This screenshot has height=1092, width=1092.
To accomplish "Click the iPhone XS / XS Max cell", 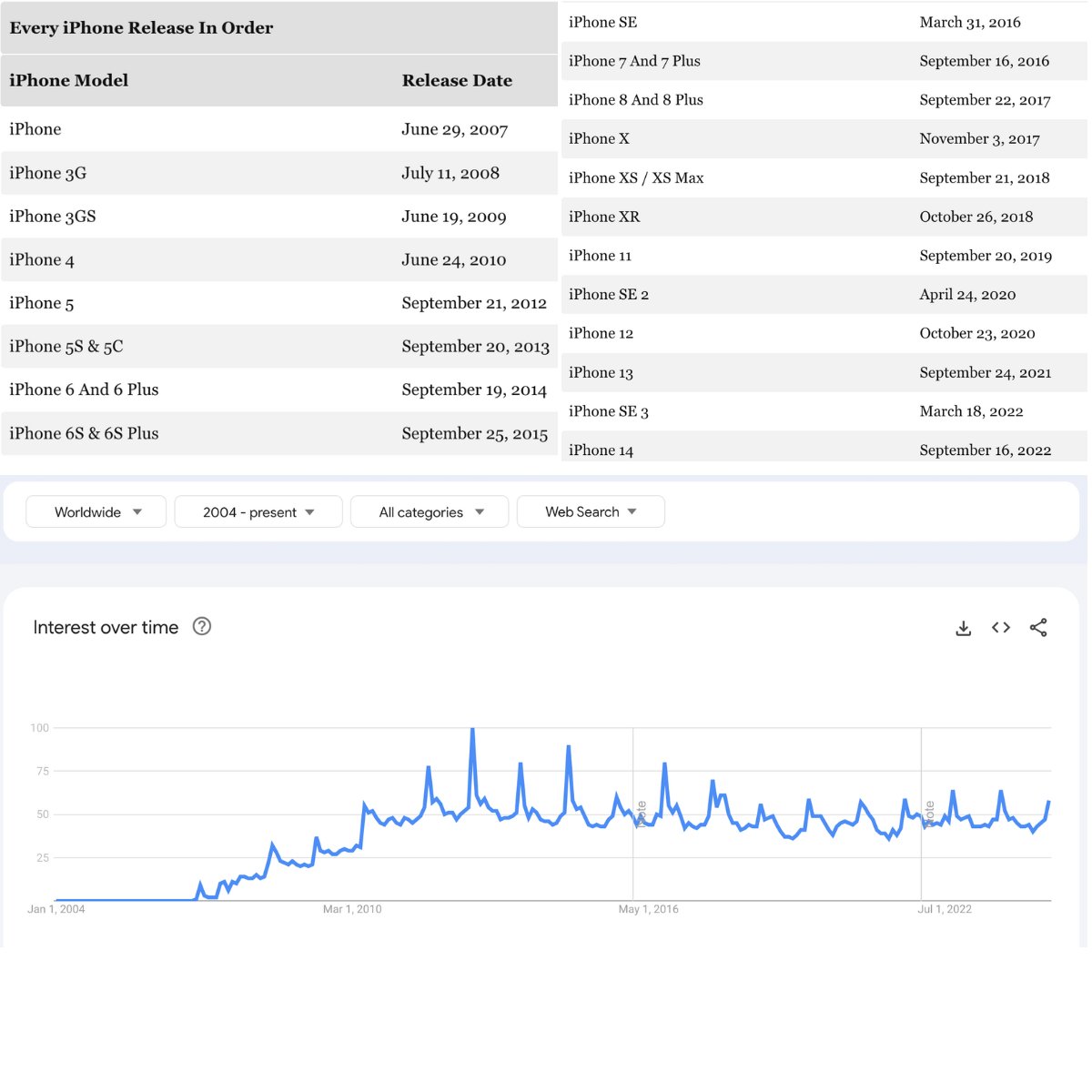I will pos(636,177).
